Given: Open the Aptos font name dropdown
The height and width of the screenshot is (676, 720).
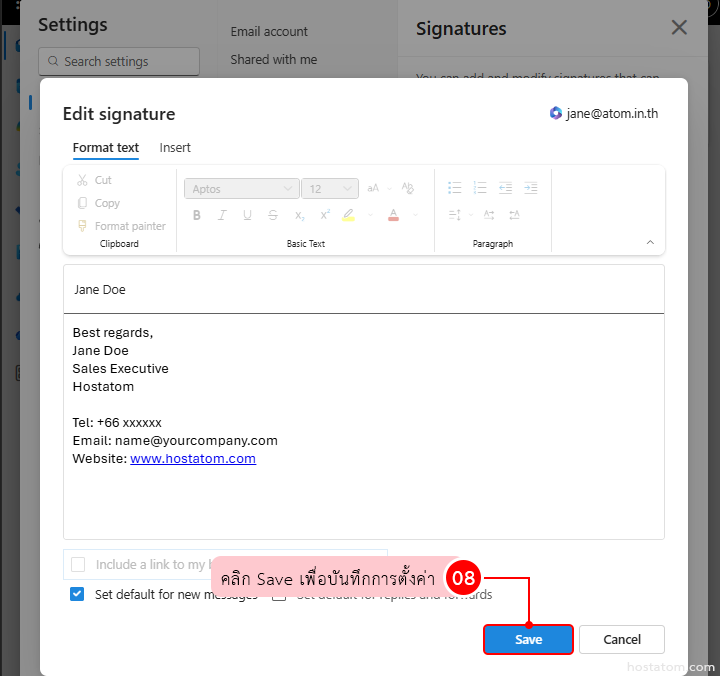Looking at the screenshot, I should tap(241, 189).
